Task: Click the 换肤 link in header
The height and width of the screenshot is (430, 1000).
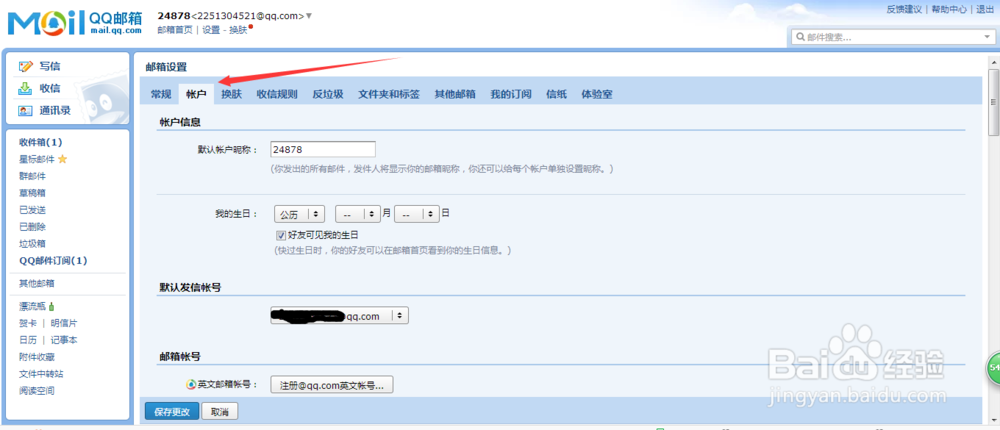Action: [239, 30]
